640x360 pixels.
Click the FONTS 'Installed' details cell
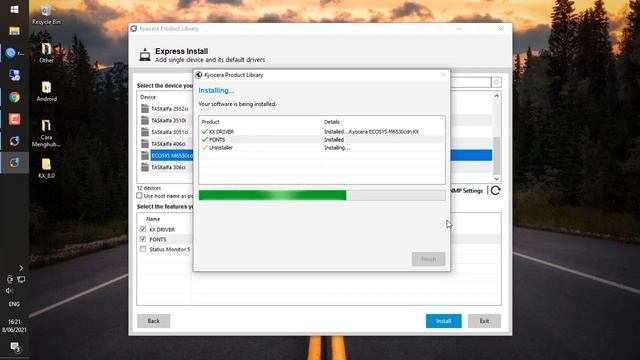[x=334, y=140]
